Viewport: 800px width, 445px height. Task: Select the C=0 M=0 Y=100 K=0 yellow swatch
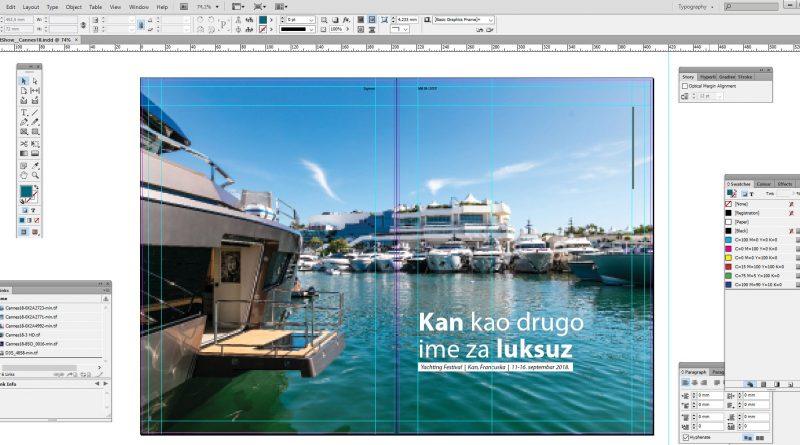[760, 258]
